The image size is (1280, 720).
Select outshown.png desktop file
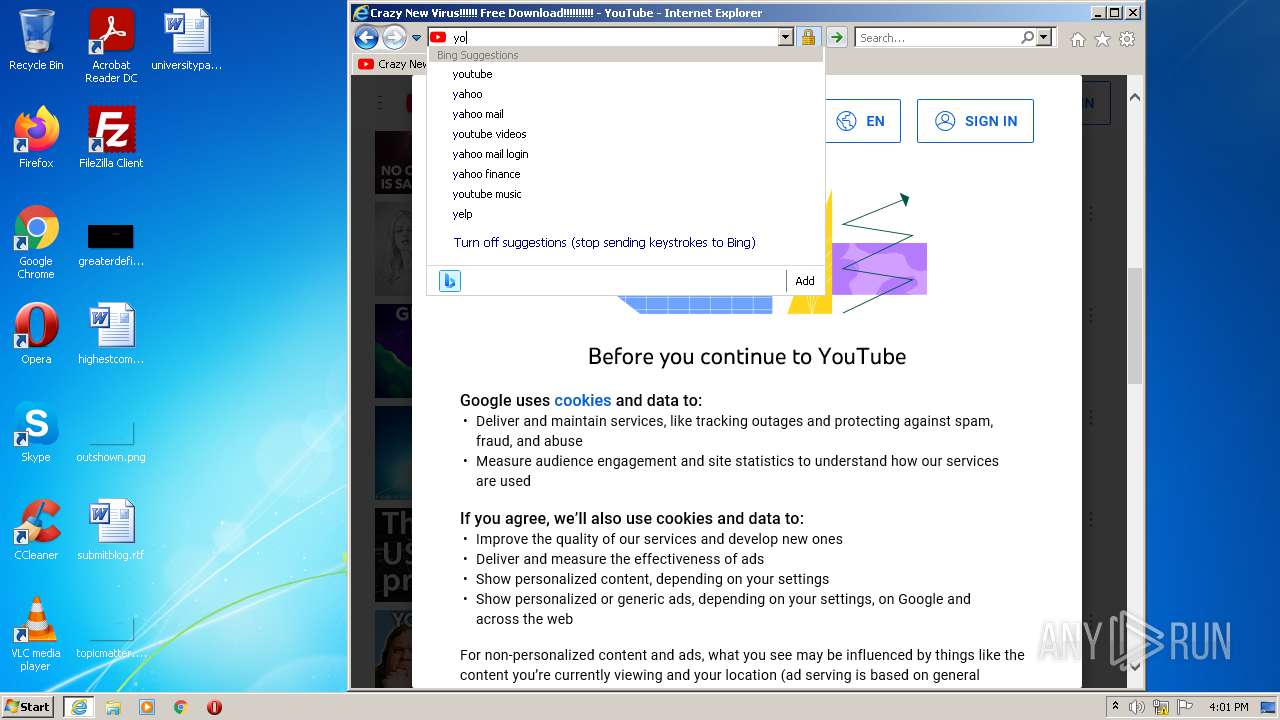pyautogui.click(x=111, y=440)
